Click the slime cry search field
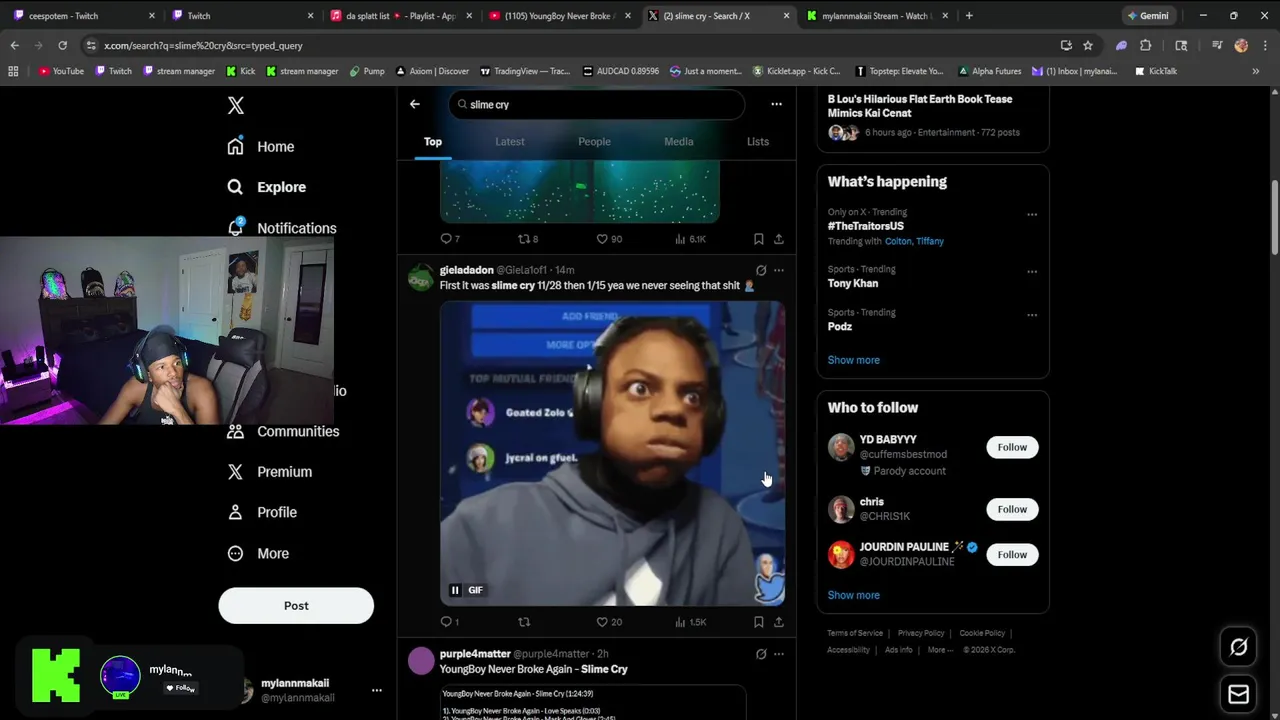1280x720 pixels. point(596,104)
